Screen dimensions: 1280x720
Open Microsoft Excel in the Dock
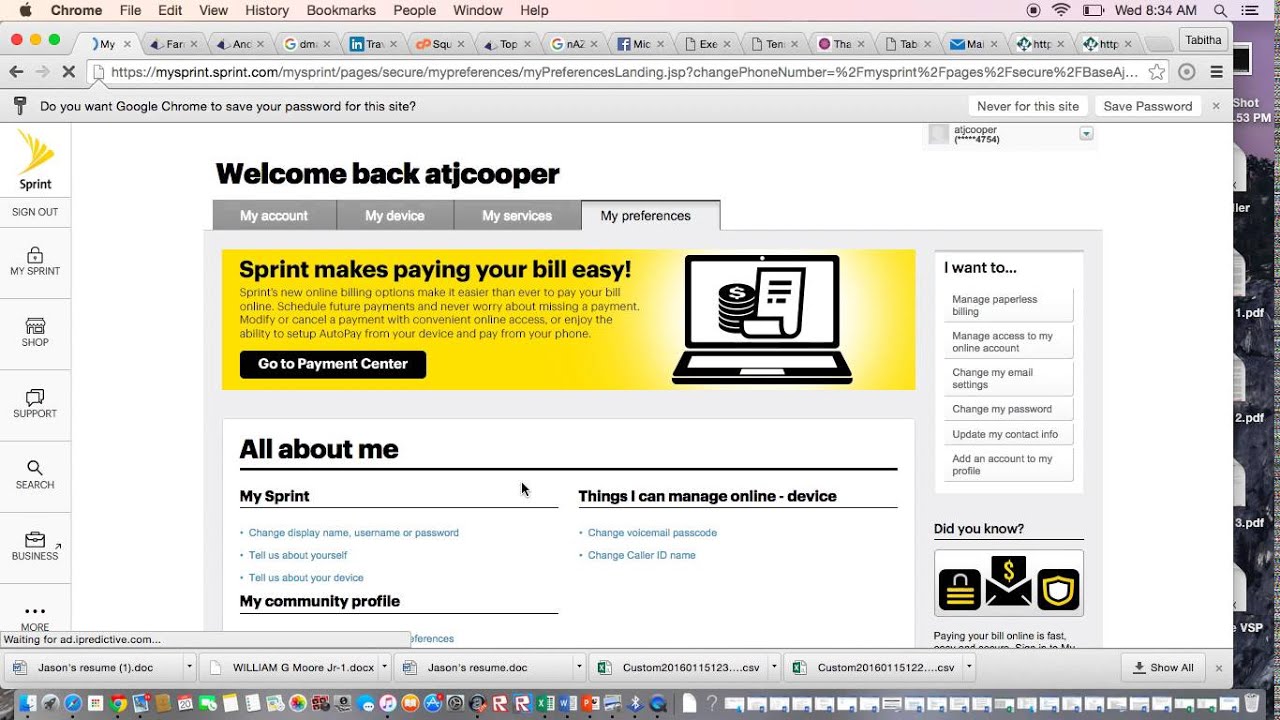pos(545,704)
